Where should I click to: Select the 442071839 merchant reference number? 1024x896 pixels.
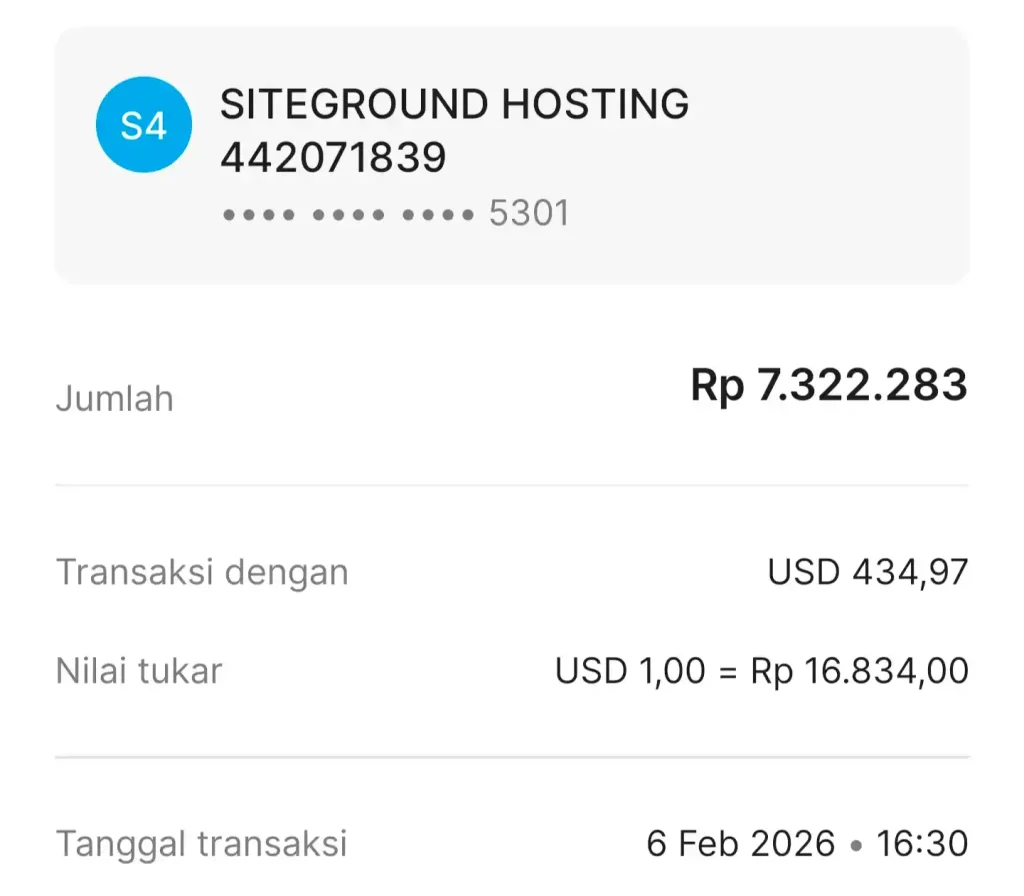(333, 157)
